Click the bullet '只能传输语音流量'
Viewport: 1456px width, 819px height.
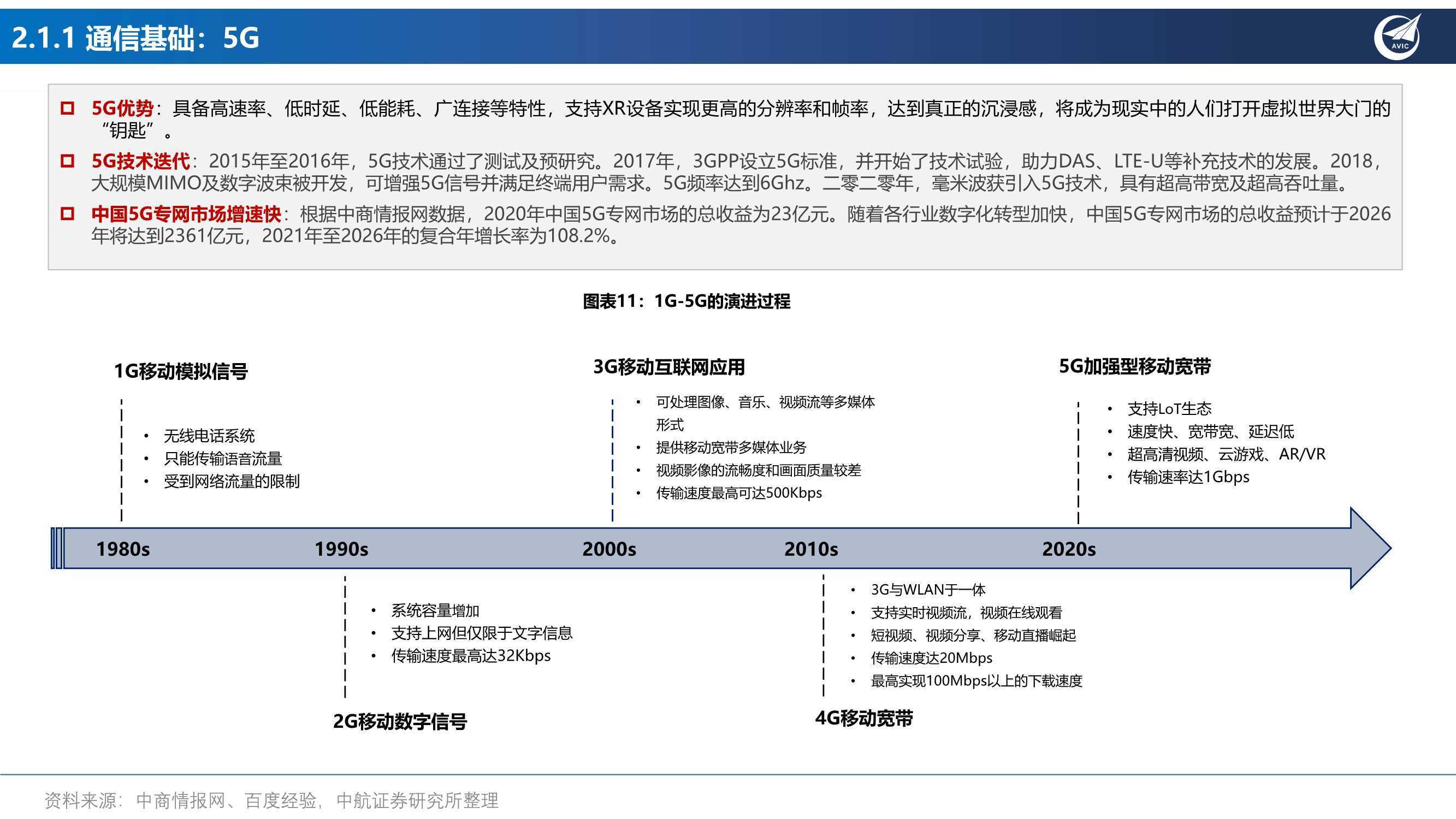(223, 459)
